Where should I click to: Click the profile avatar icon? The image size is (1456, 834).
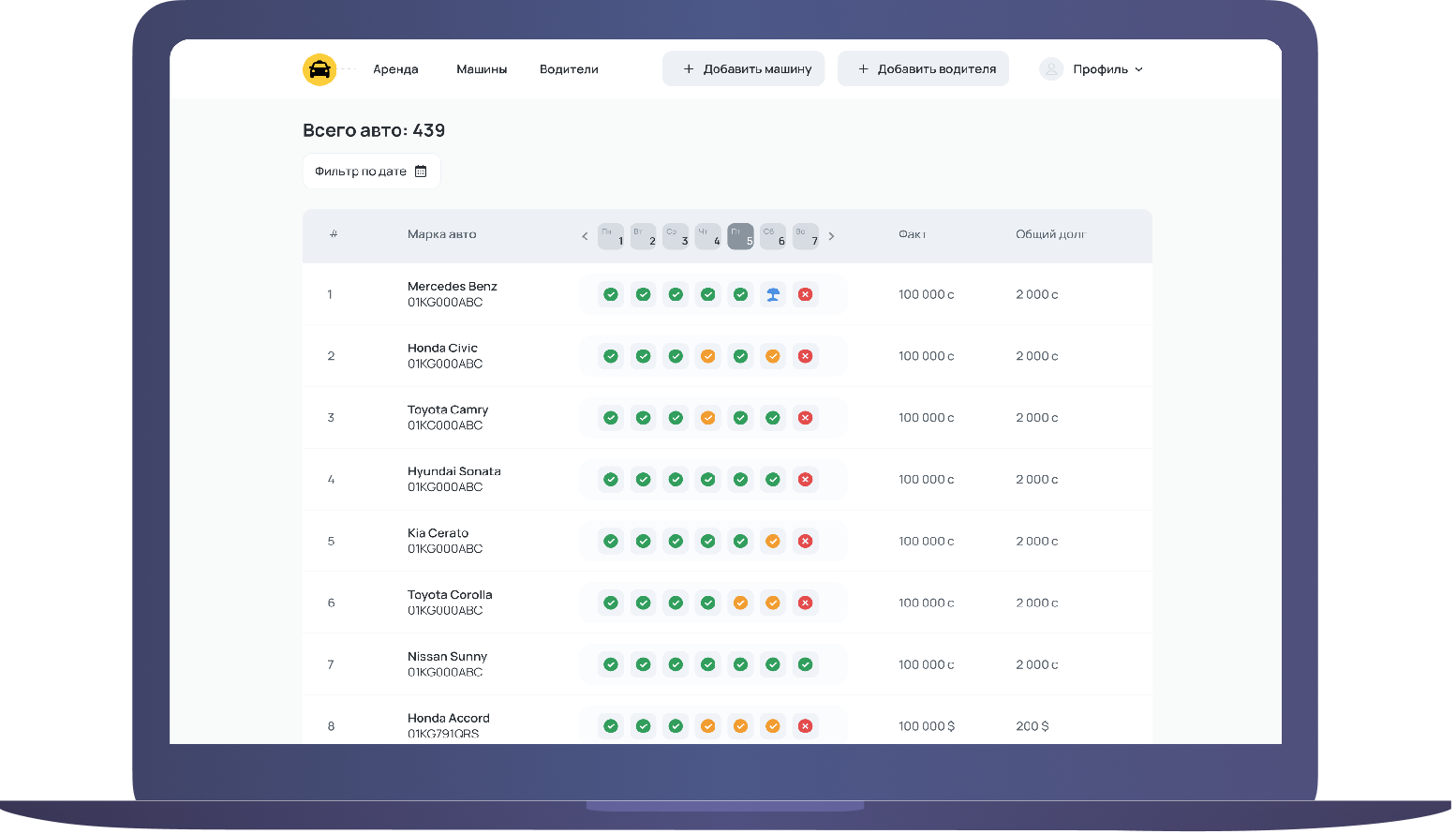pos(1051,69)
